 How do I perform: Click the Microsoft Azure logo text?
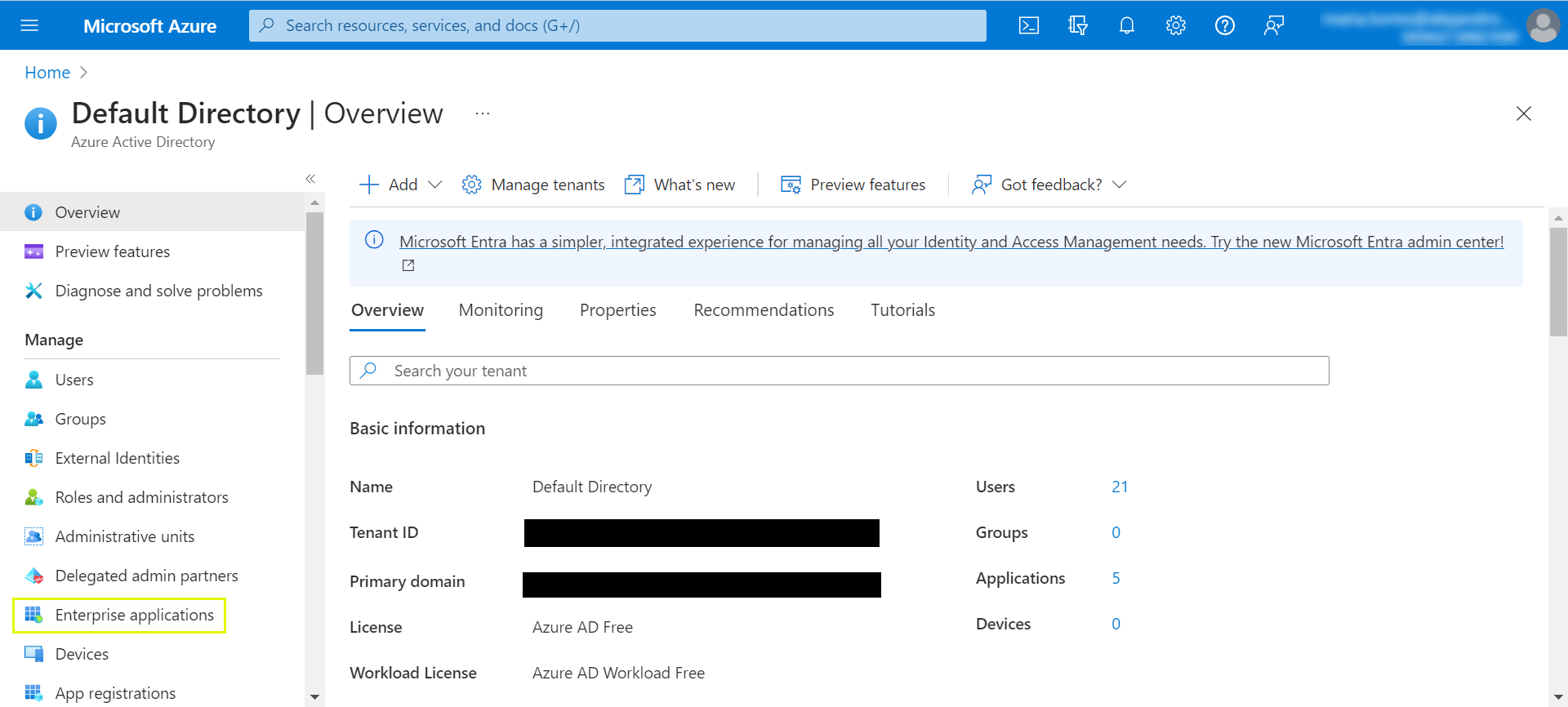point(149,25)
